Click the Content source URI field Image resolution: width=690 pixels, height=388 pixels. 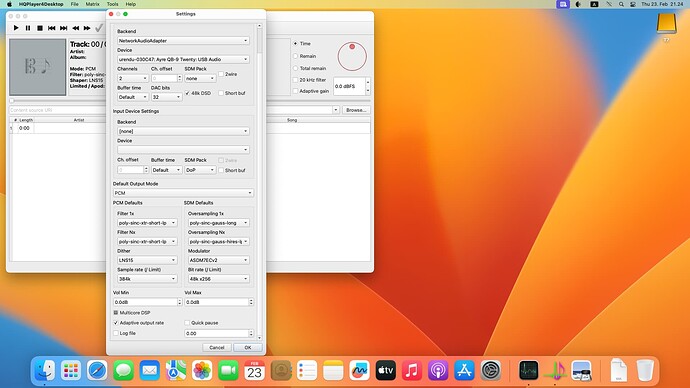pos(57,110)
